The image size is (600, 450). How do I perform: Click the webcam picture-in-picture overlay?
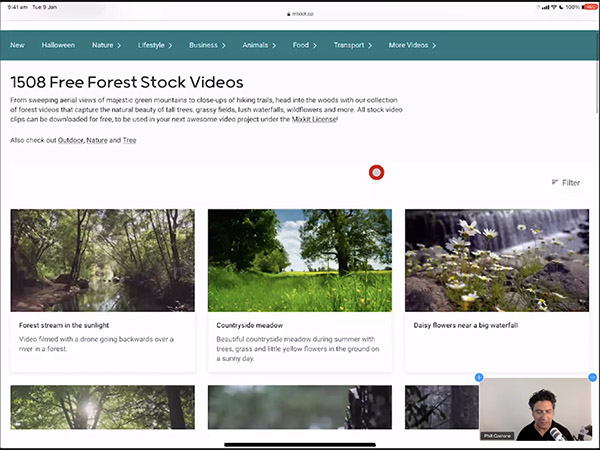click(536, 409)
